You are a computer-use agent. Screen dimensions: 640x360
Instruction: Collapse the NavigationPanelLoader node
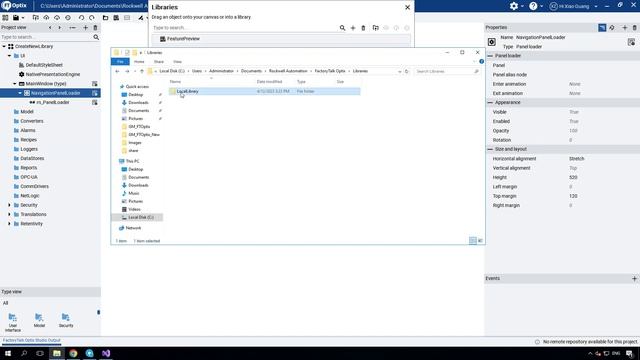click(x=20, y=93)
